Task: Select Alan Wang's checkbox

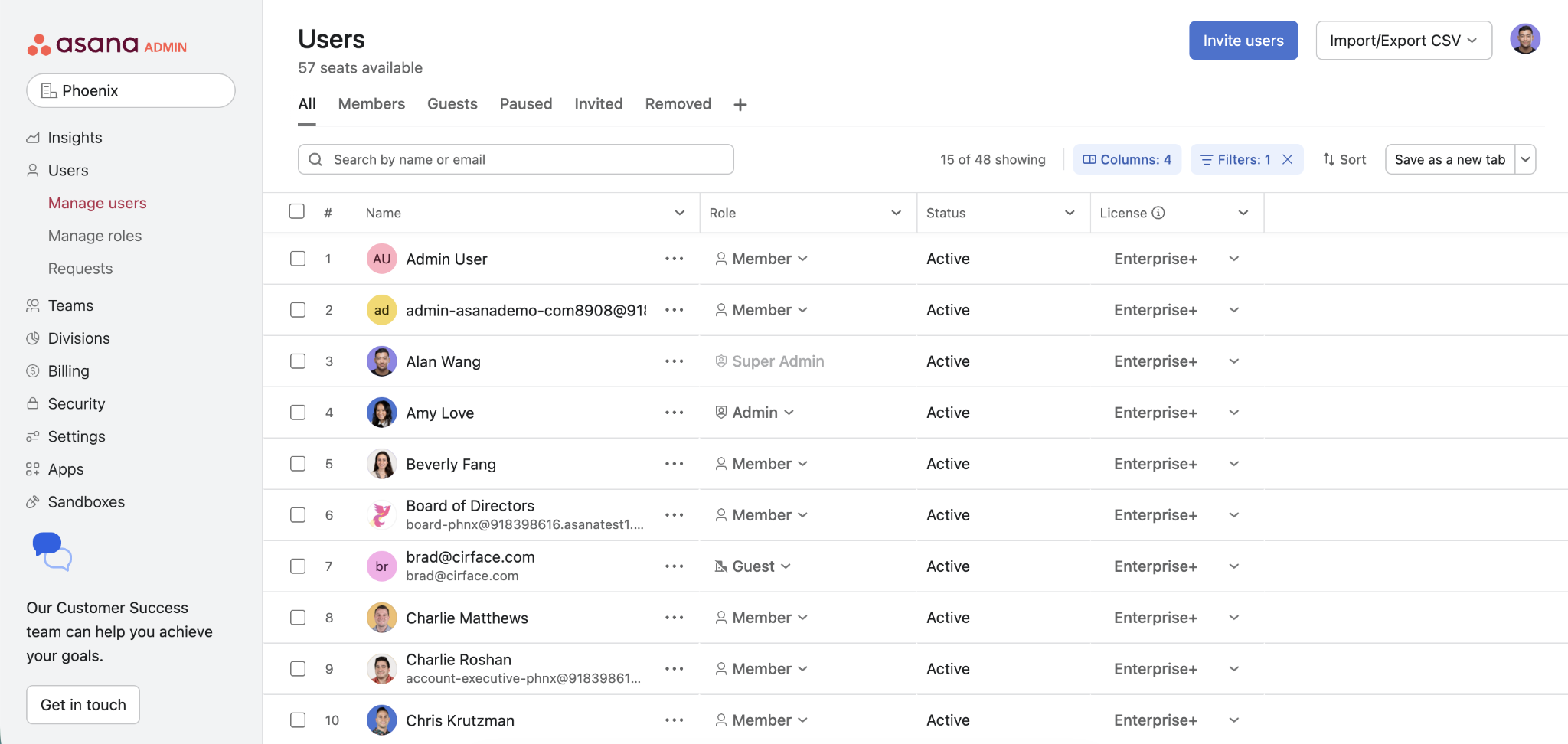Action: (298, 361)
